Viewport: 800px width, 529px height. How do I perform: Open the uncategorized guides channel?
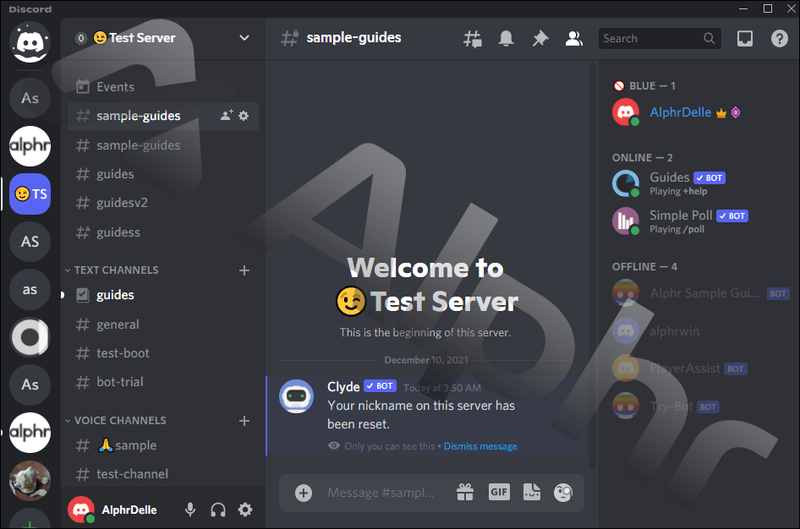click(163, 174)
